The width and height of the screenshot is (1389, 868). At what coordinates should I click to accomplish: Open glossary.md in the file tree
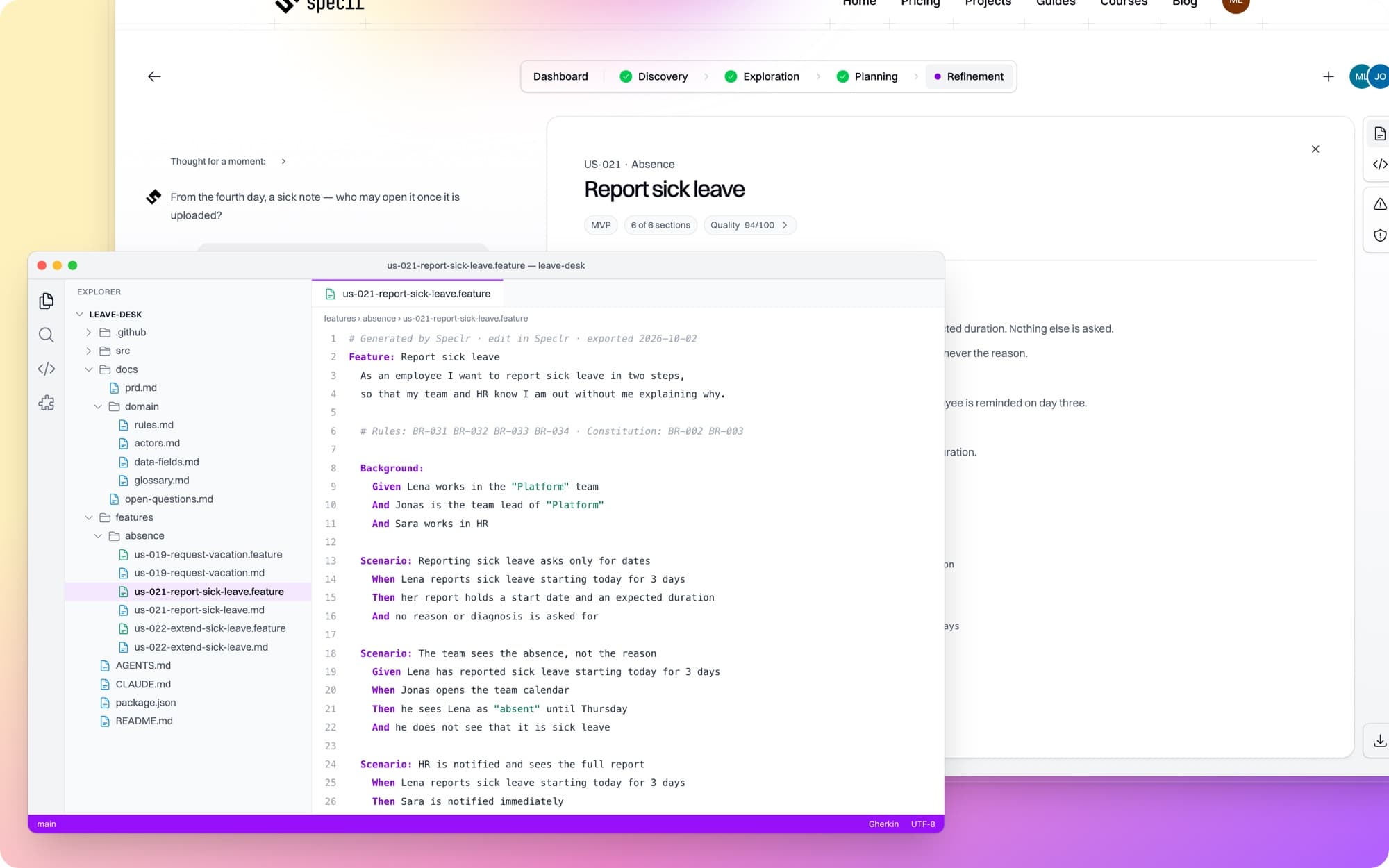point(161,481)
